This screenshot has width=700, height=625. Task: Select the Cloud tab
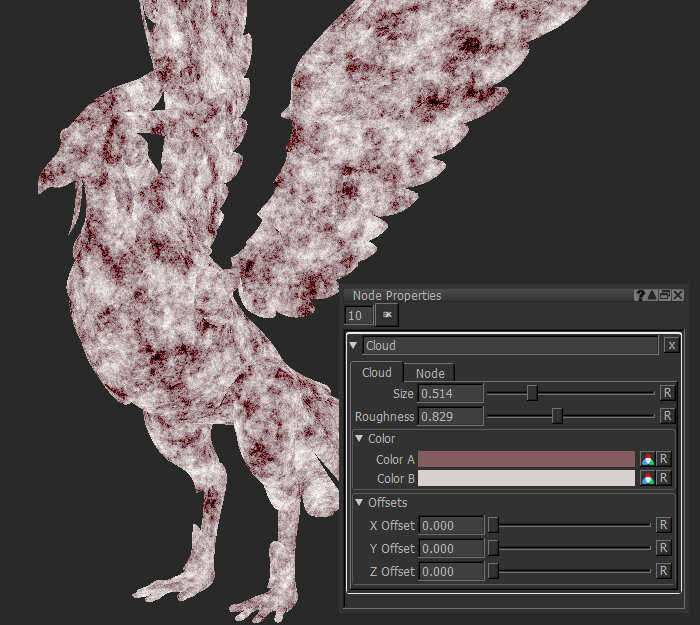click(377, 373)
